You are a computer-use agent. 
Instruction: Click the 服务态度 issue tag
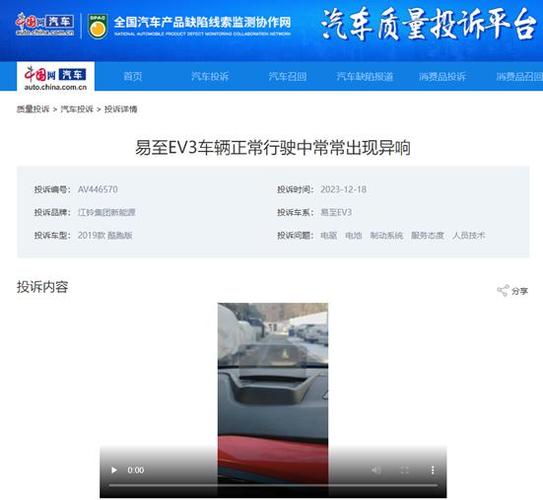428,235
